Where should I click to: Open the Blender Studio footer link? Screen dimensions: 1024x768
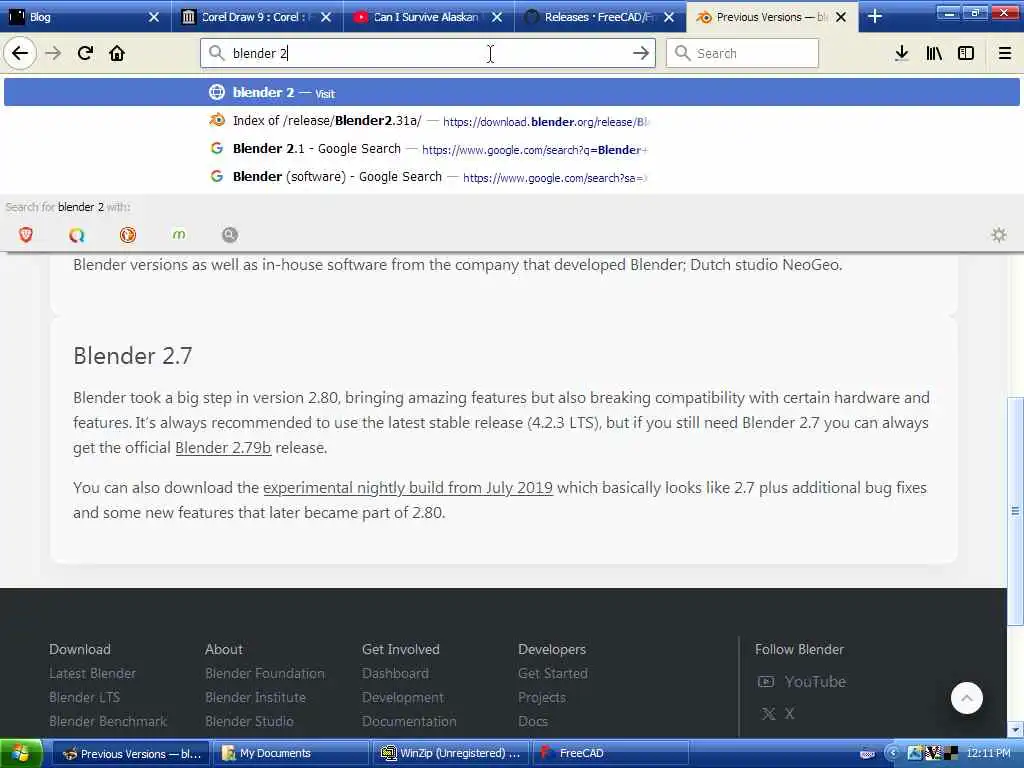(249, 722)
